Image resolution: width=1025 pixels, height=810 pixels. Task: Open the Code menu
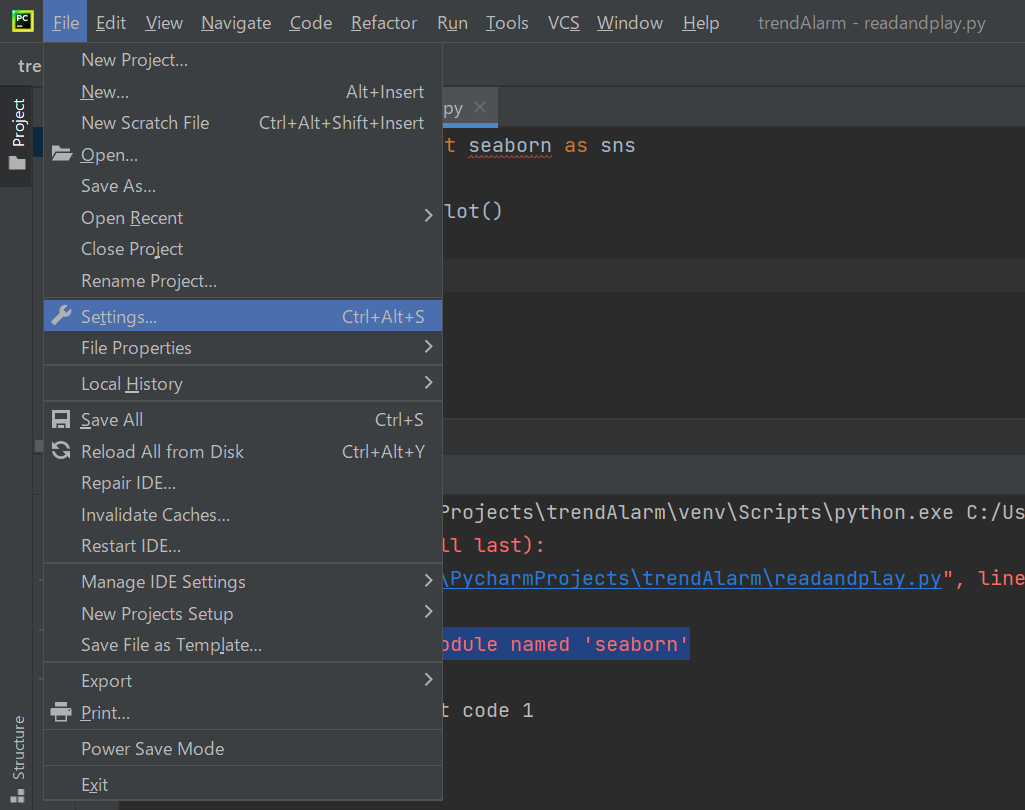(x=311, y=23)
